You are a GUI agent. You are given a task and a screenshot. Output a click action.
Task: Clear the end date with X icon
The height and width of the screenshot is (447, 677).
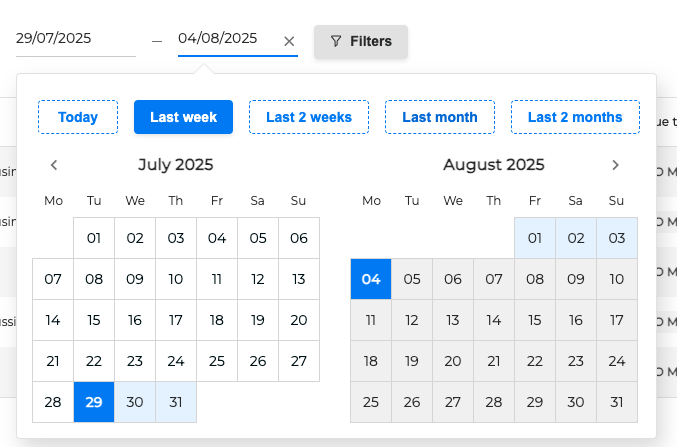coord(289,41)
